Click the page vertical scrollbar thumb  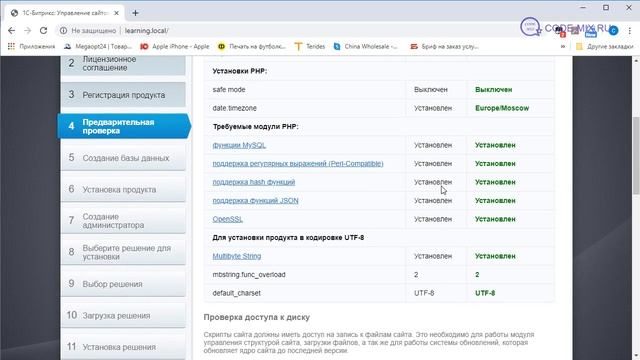[636, 155]
